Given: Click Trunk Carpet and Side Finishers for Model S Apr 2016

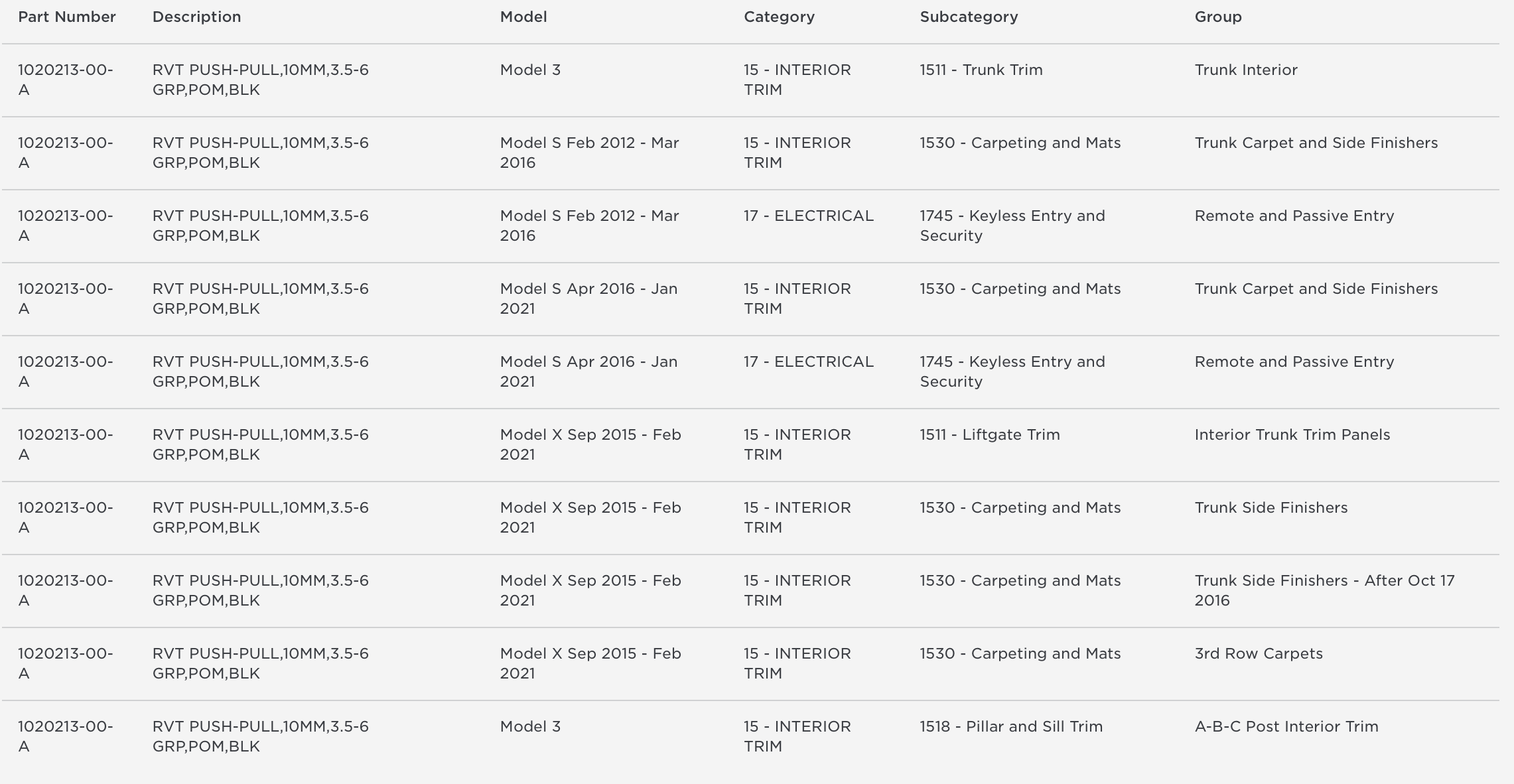Looking at the screenshot, I should point(1316,289).
